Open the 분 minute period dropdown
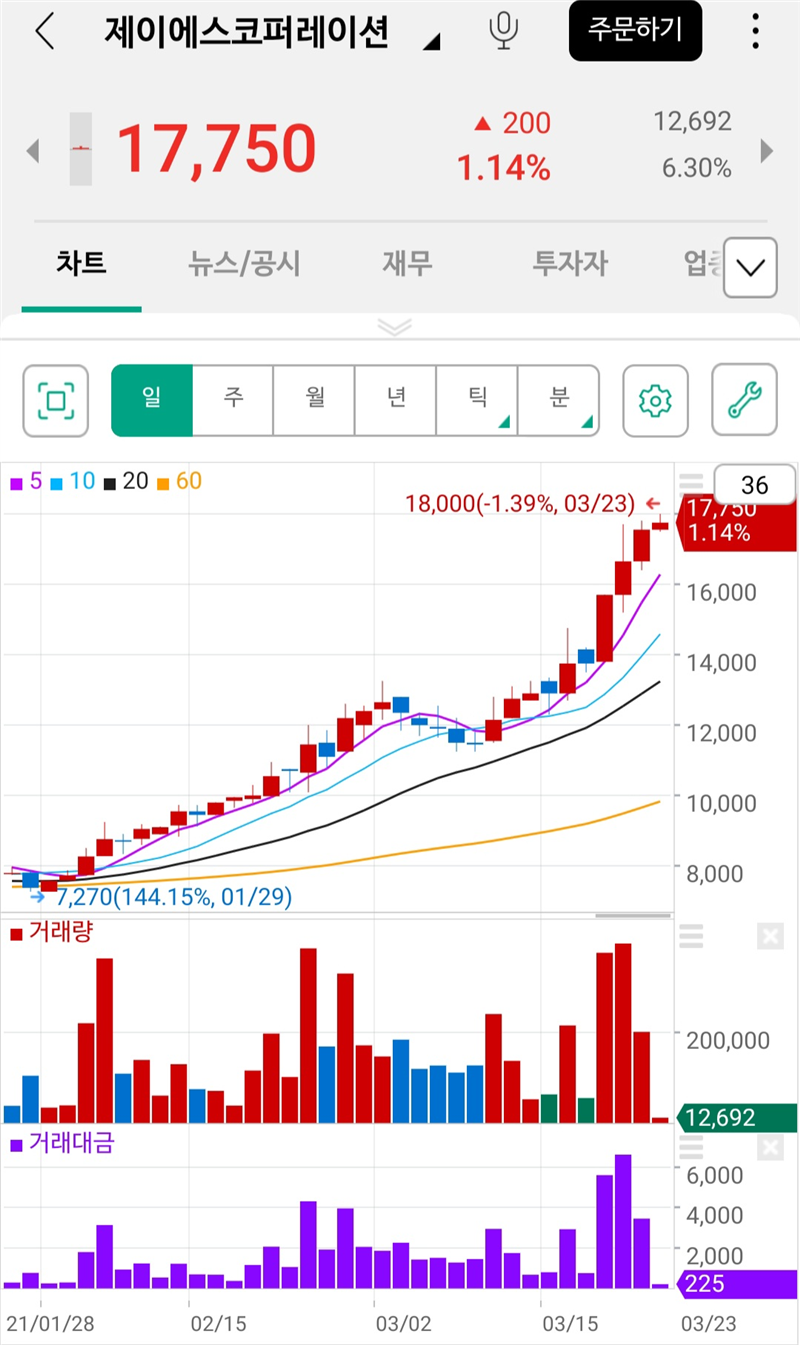The width and height of the screenshot is (800, 1345). [559, 400]
